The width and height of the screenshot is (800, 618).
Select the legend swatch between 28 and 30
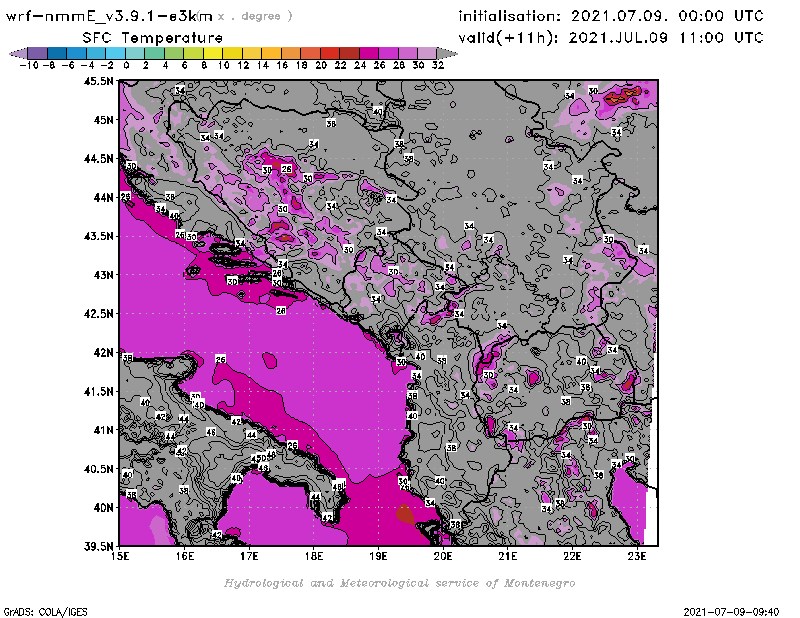407,53
